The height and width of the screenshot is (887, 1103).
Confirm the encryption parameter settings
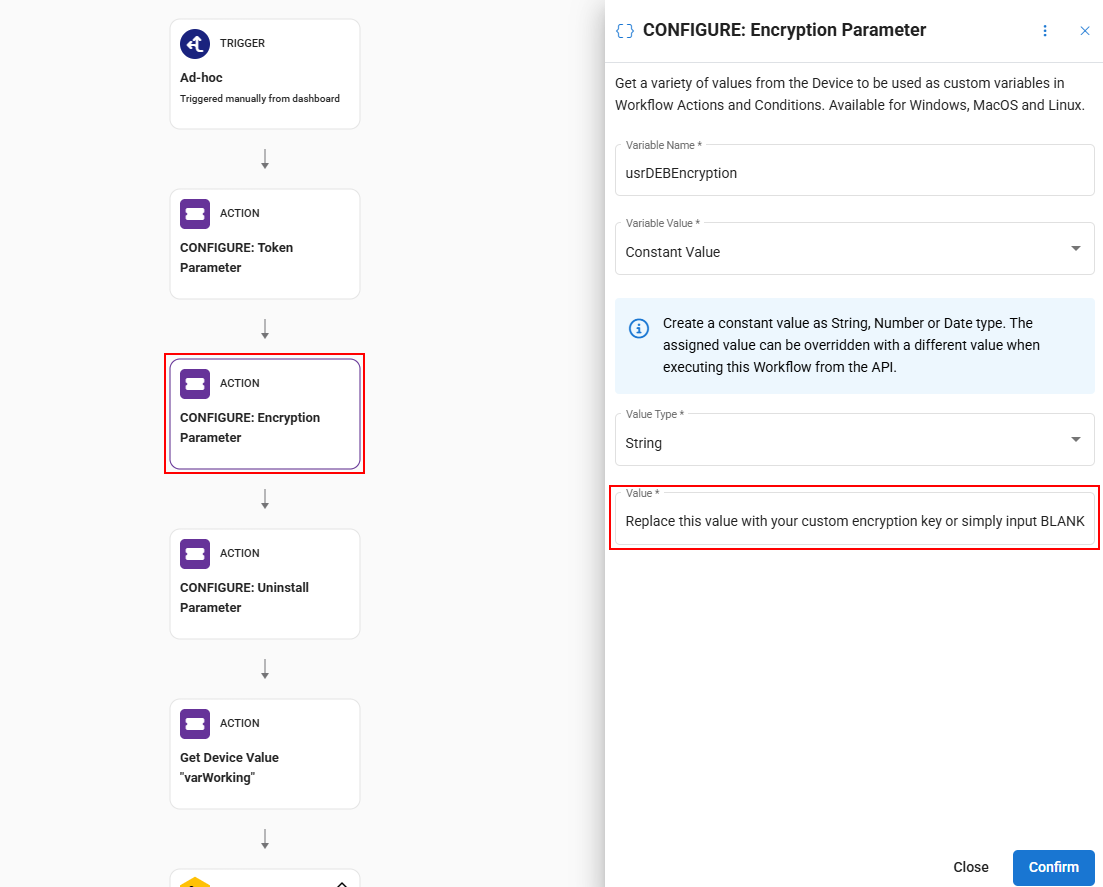tap(1053, 867)
